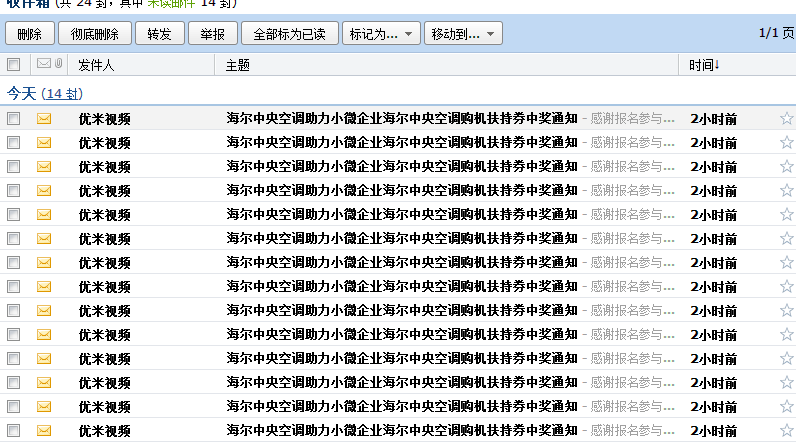
Task: Check the checkbox of the fifth email row
Action: 14,214
